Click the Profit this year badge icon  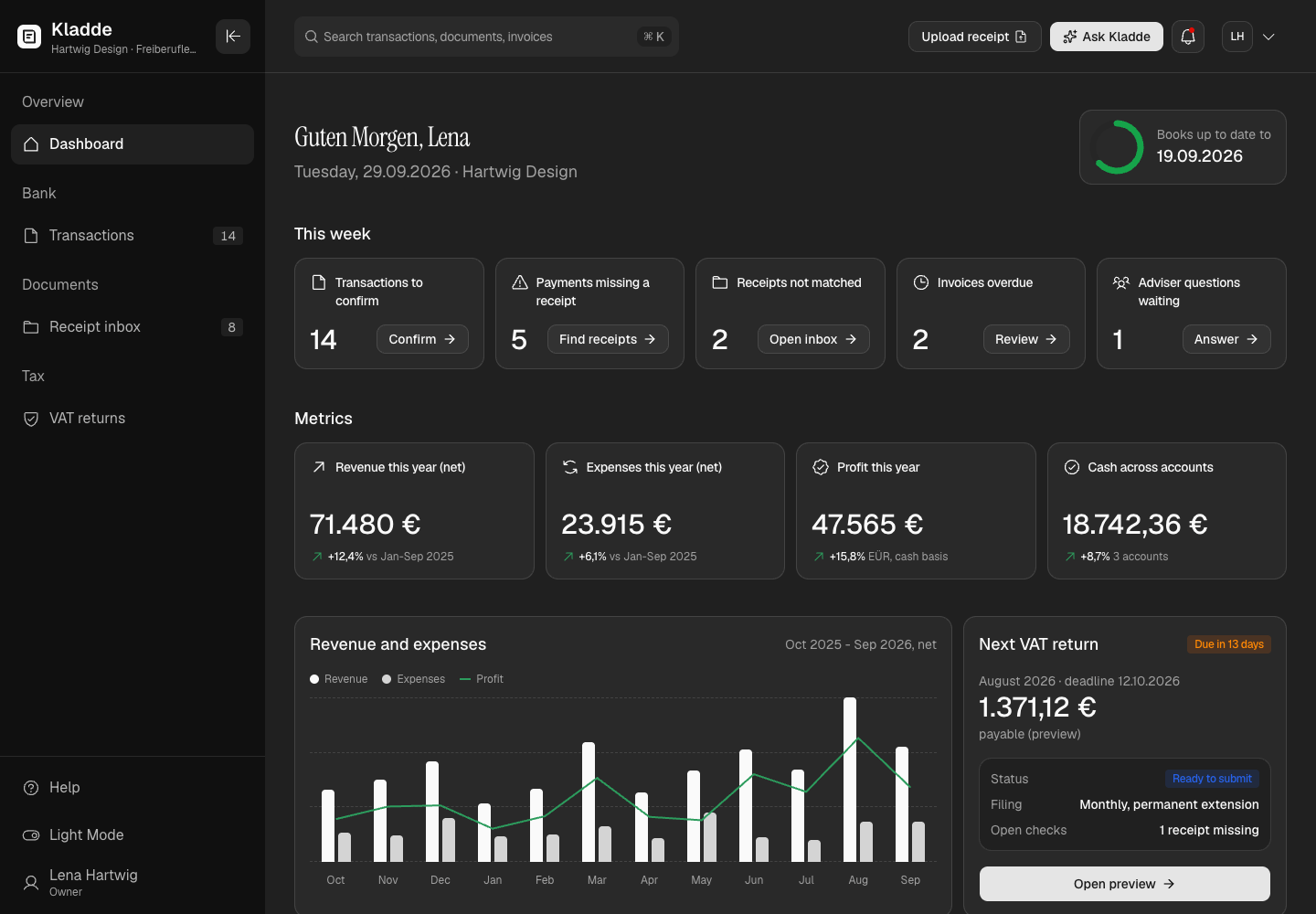tap(821, 467)
